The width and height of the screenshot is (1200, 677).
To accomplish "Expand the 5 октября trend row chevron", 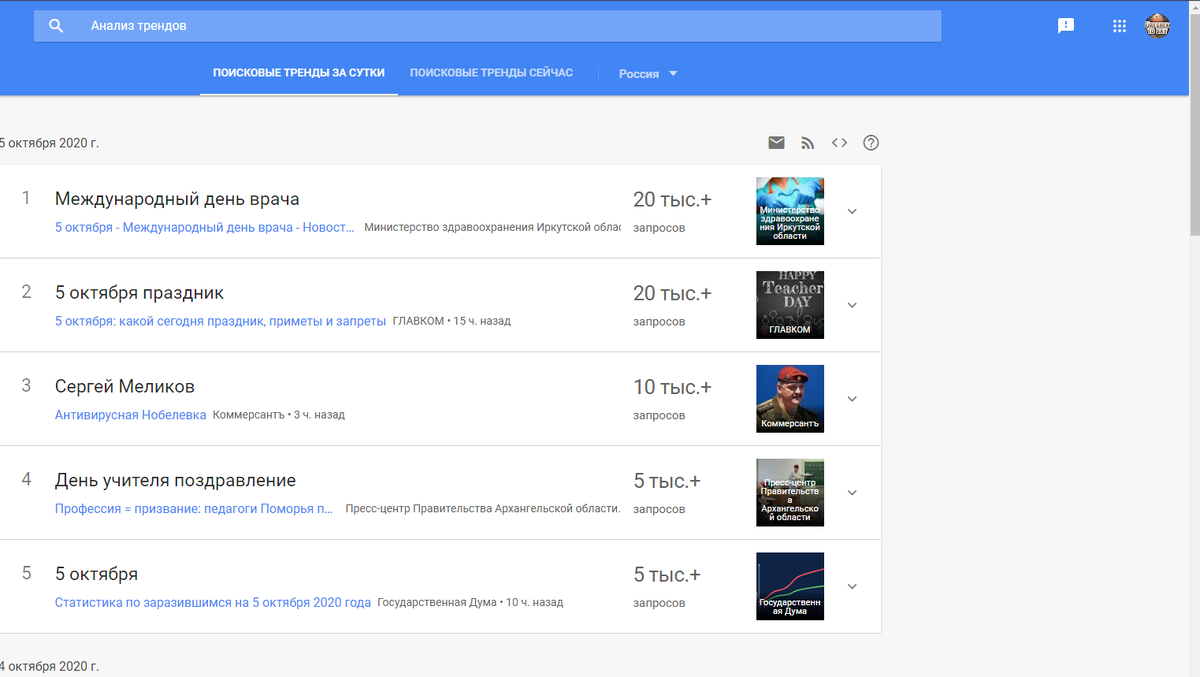I will (x=852, y=586).
